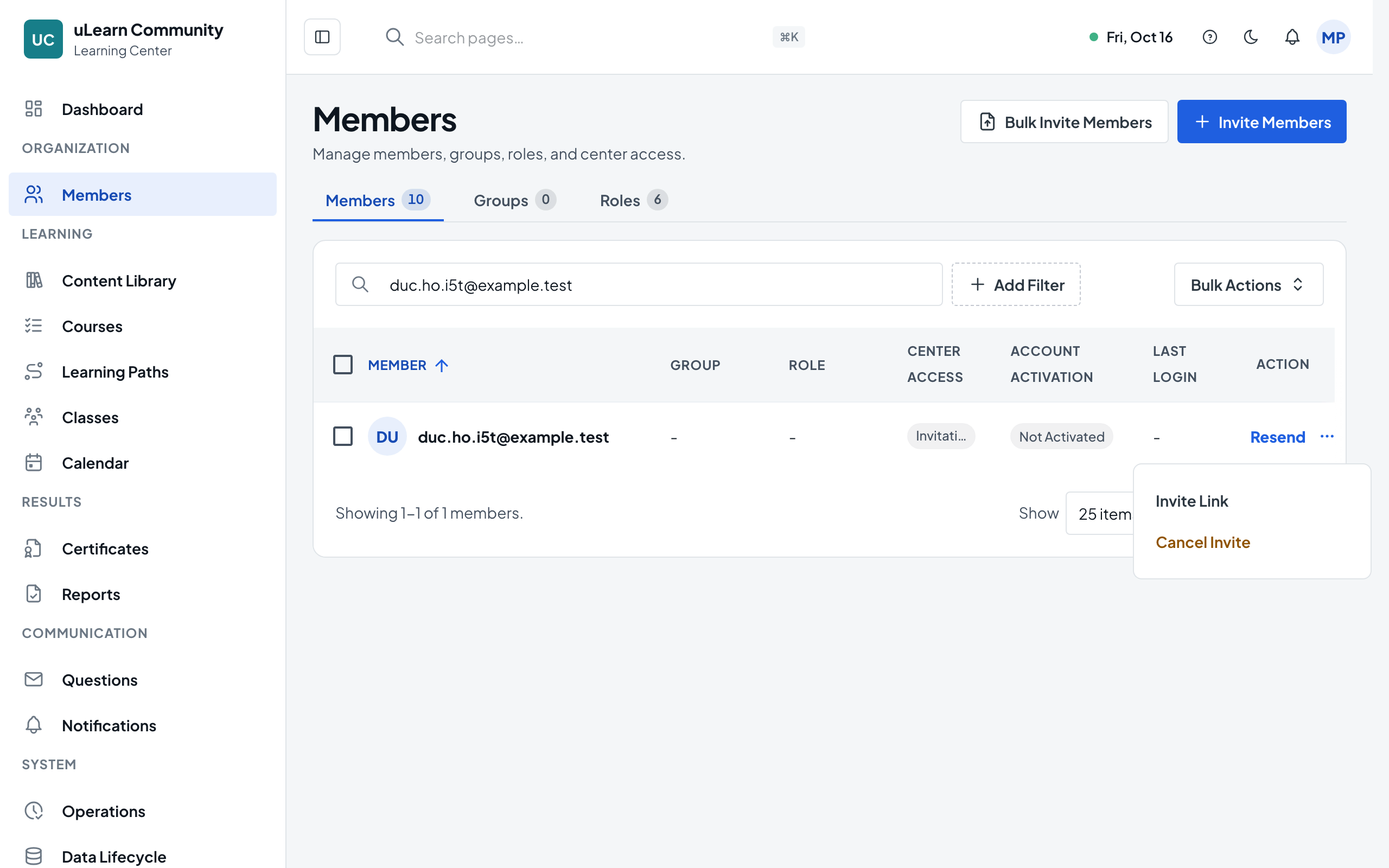Collapse the sidebar with the panel icon

click(x=322, y=37)
